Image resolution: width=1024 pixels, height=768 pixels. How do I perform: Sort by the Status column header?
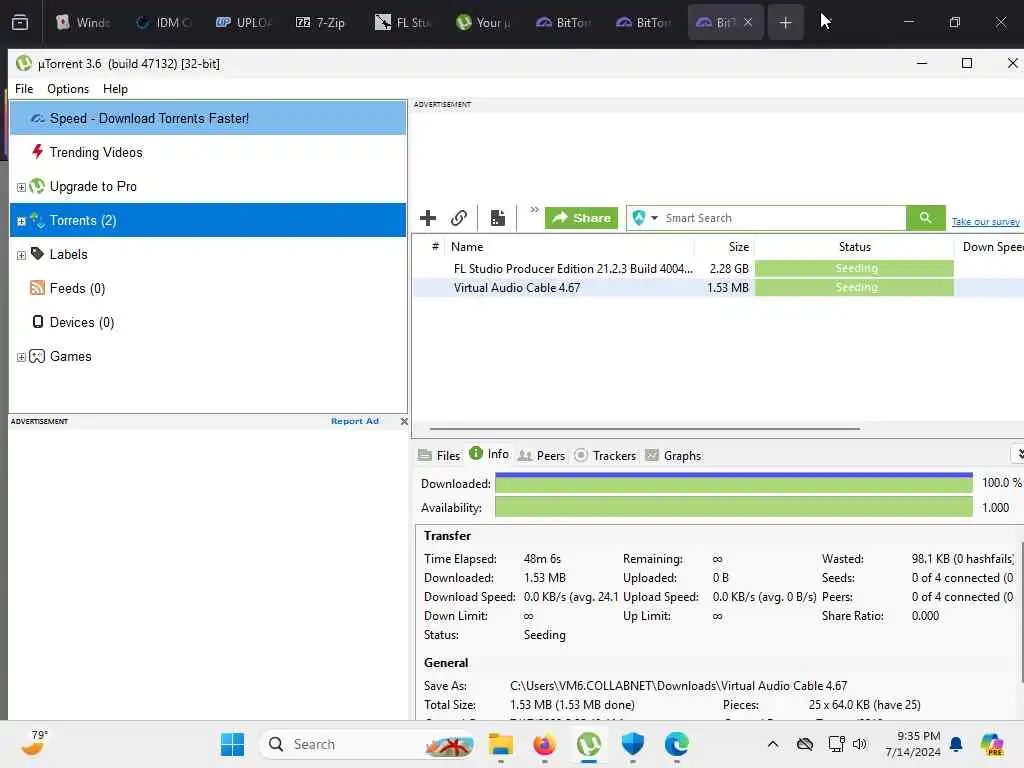coord(854,247)
